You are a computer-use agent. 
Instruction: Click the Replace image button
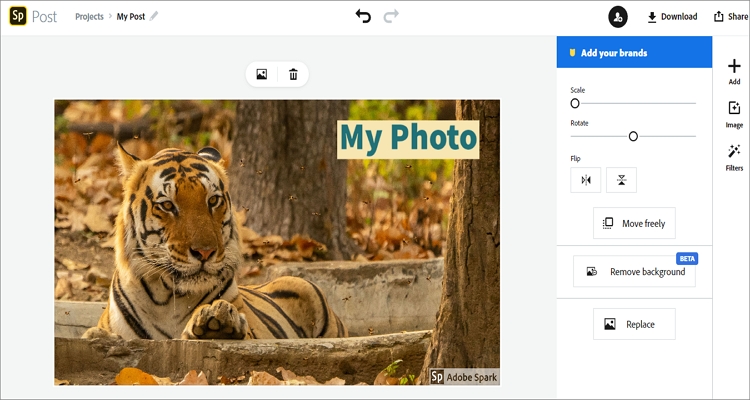point(634,324)
